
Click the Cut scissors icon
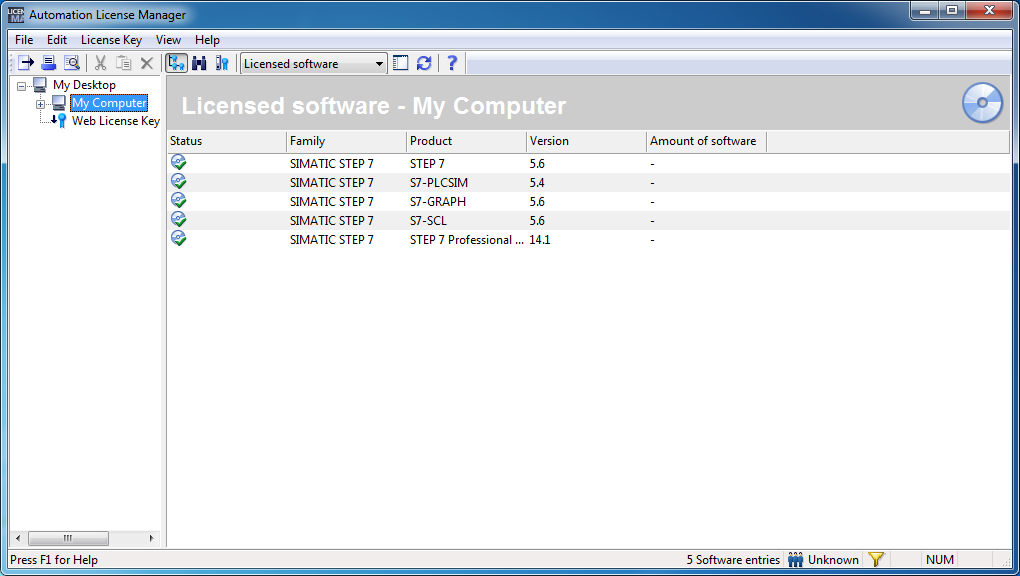pos(100,63)
